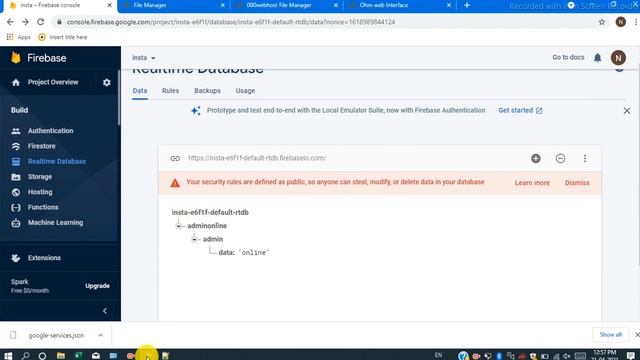Viewport: 640px width, 360px height.
Task: Open Windows Start menu
Action: click(8, 356)
